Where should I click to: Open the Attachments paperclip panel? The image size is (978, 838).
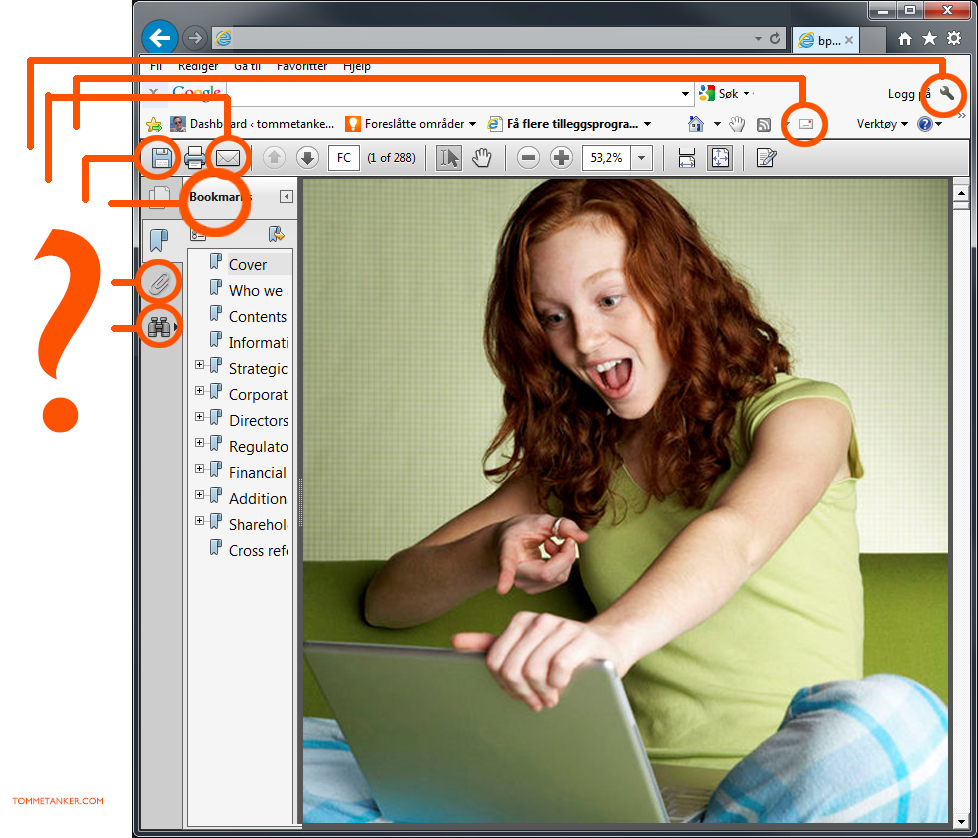click(x=159, y=283)
